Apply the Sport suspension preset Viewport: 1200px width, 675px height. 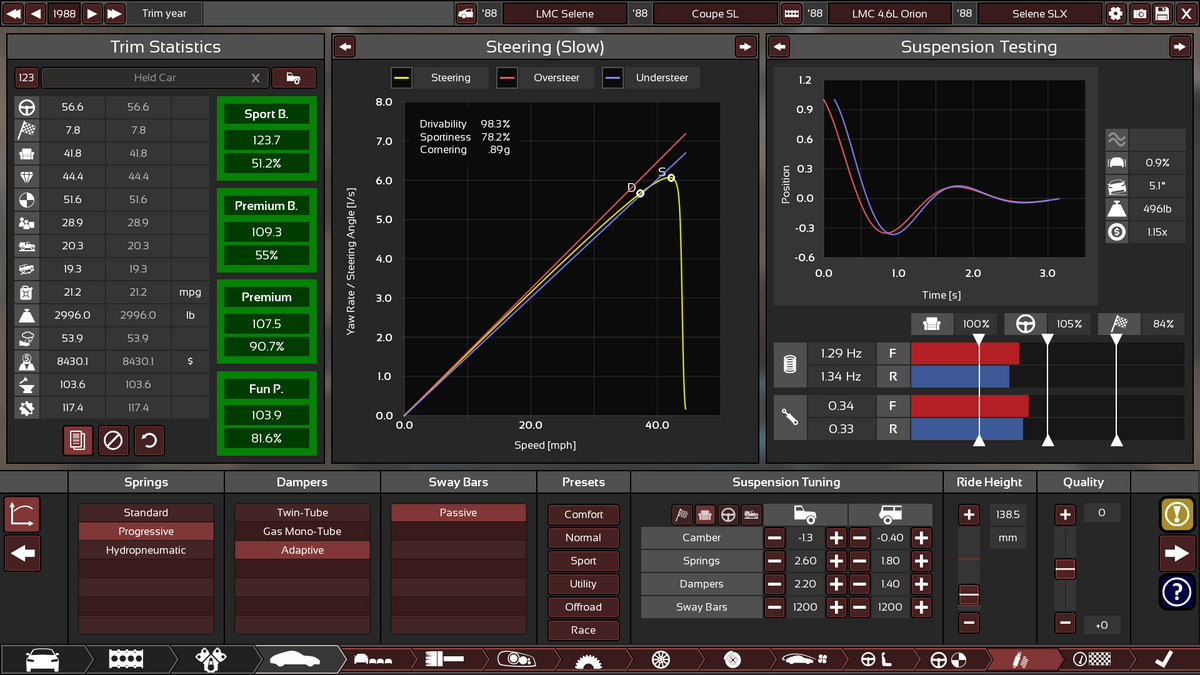583,561
